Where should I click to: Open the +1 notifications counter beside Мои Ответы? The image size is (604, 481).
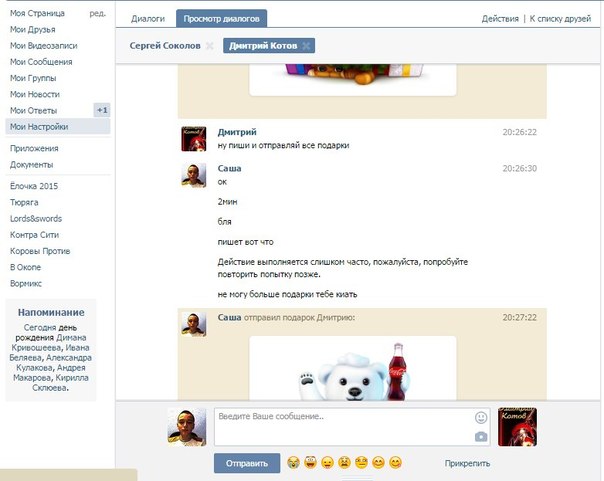(x=102, y=110)
